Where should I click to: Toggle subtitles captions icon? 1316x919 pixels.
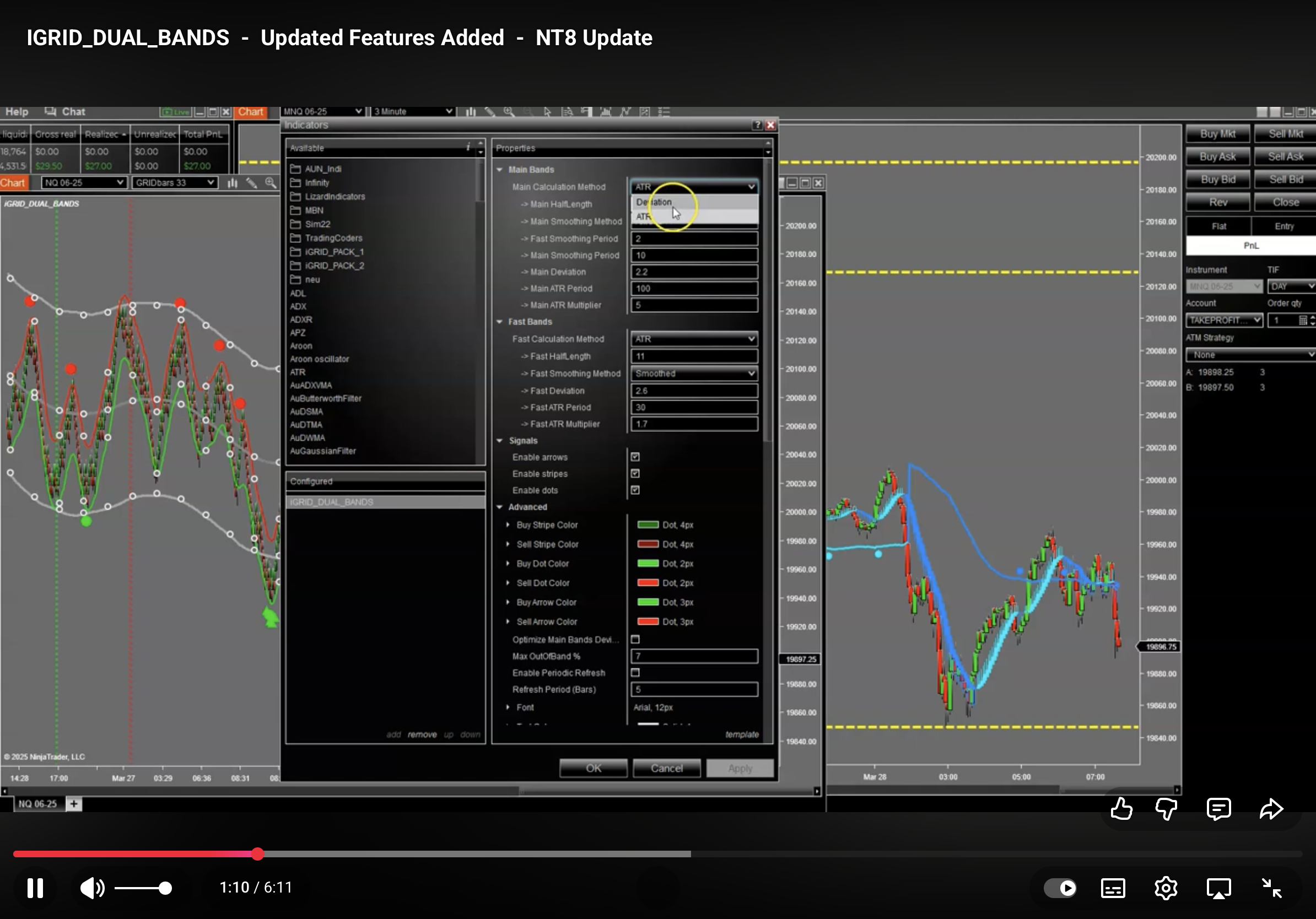click(1113, 888)
